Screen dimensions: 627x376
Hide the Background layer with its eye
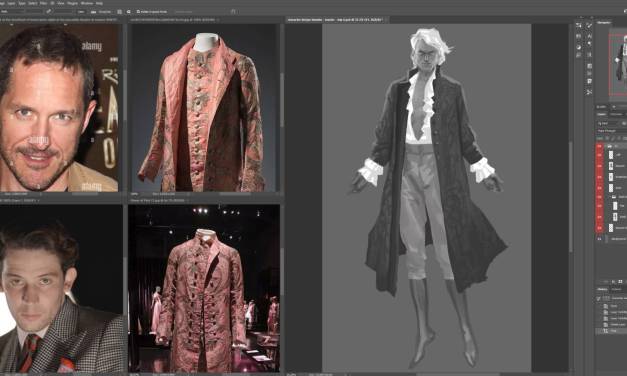(x=599, y=239)
